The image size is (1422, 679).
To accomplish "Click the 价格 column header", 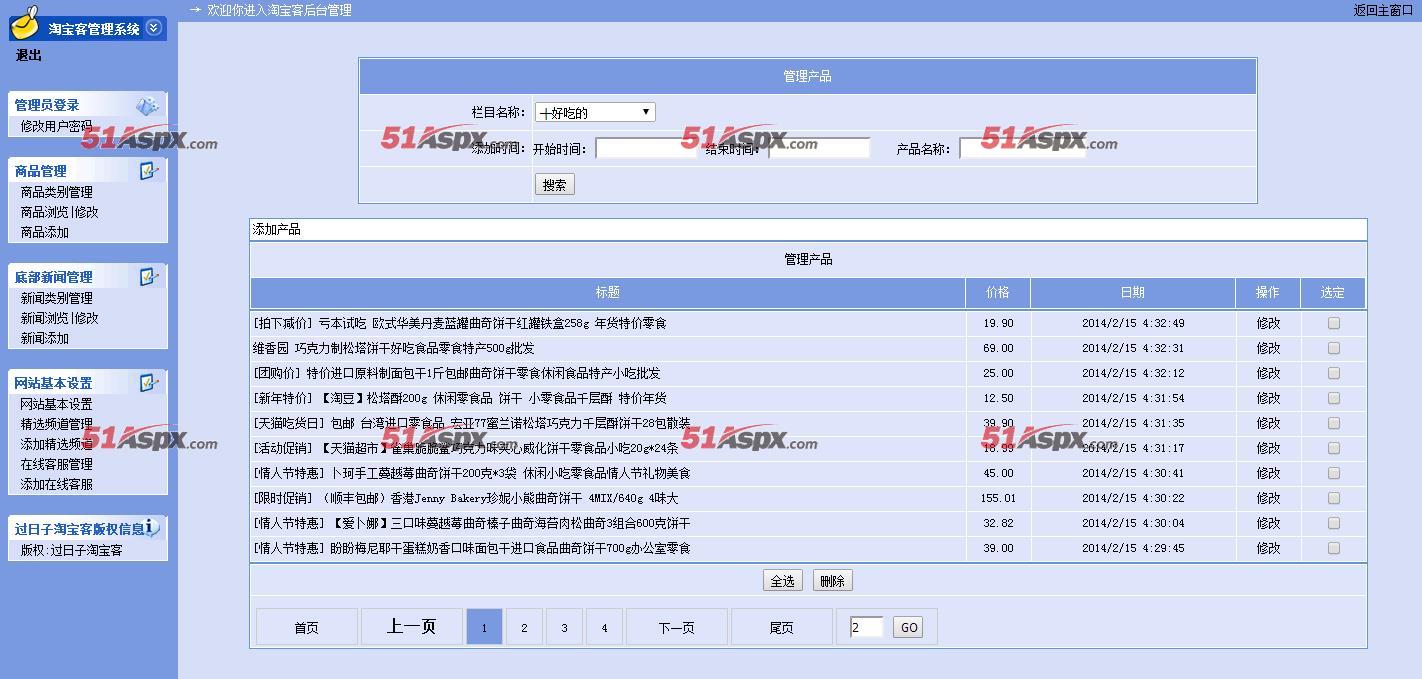I will click(998, 292).
